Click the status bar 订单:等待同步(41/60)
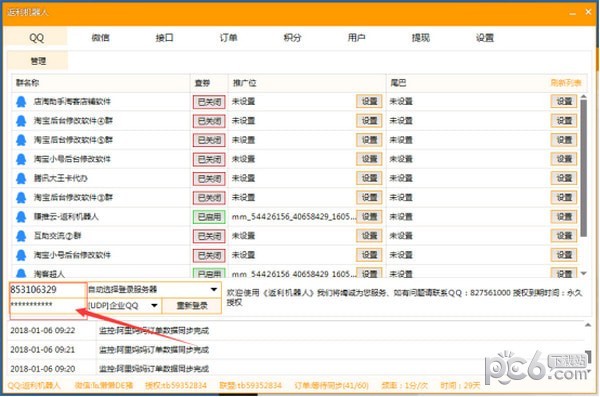This screenshot has width=600, height=397. 331,385
